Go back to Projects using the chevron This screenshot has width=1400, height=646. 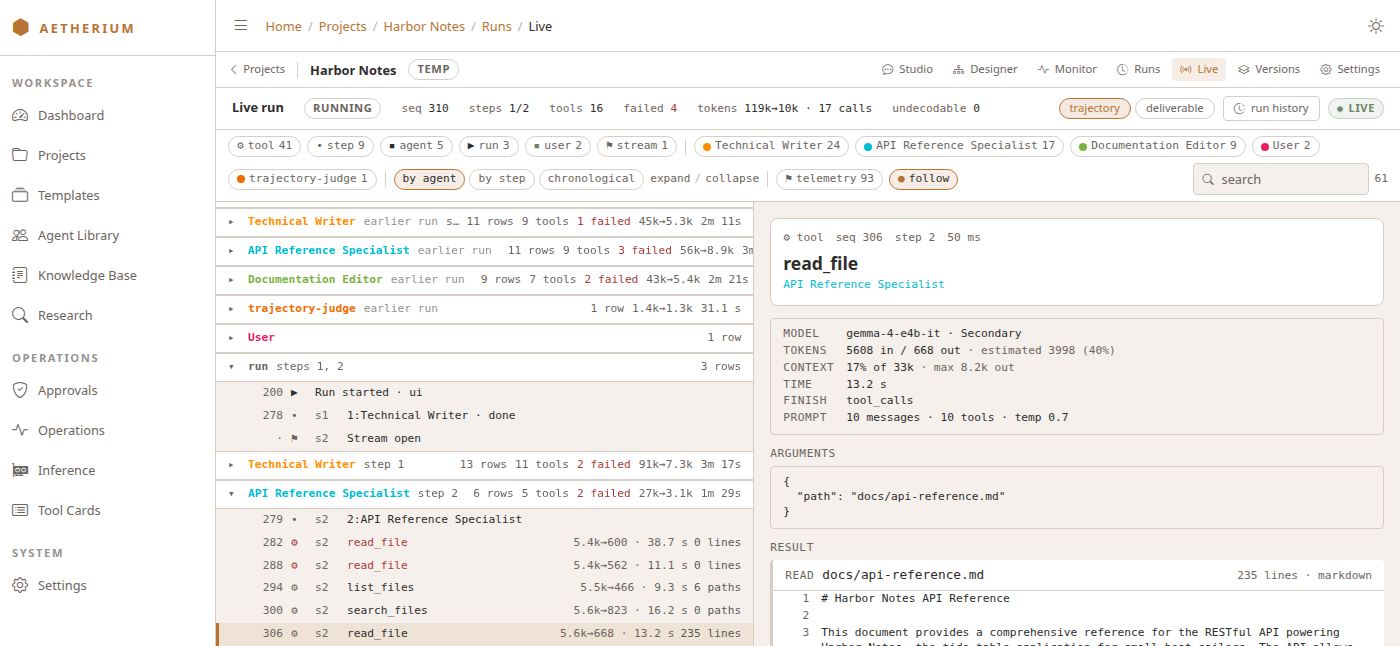pos(257,69)
